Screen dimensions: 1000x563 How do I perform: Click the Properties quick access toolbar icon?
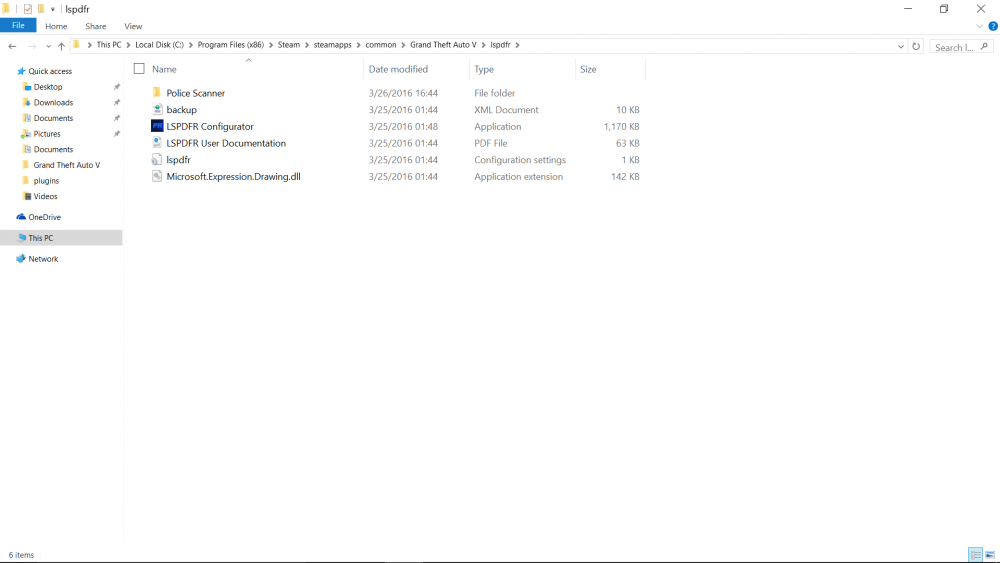pyautogui.click(x=27, y=9)
